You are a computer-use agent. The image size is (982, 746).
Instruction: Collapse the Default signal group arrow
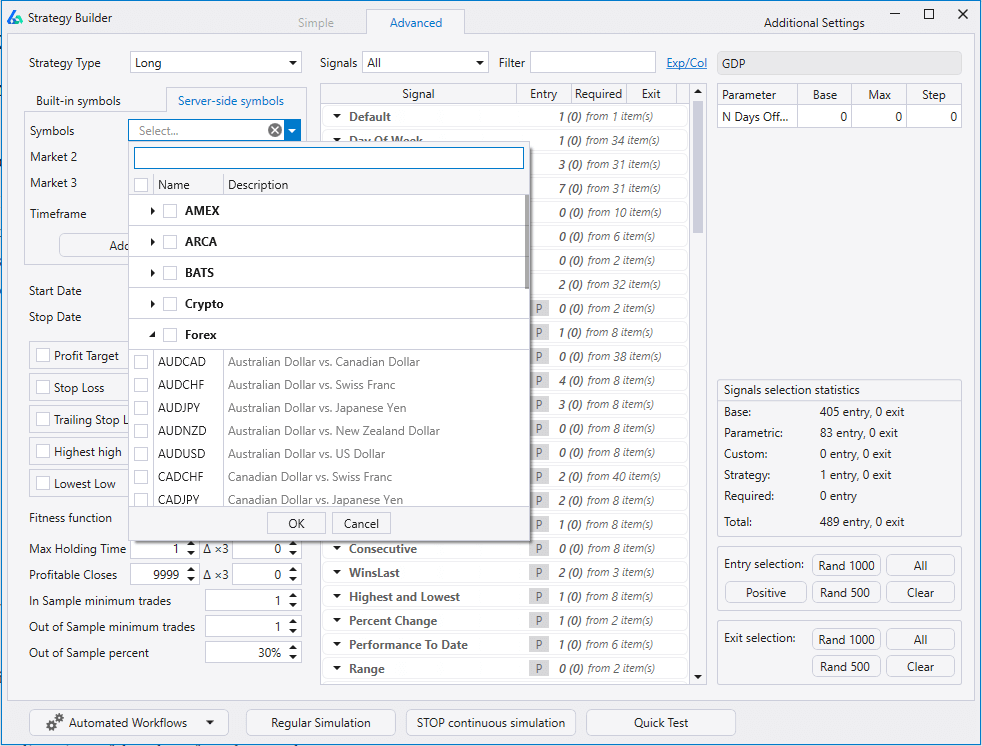(x=337, y=117)
